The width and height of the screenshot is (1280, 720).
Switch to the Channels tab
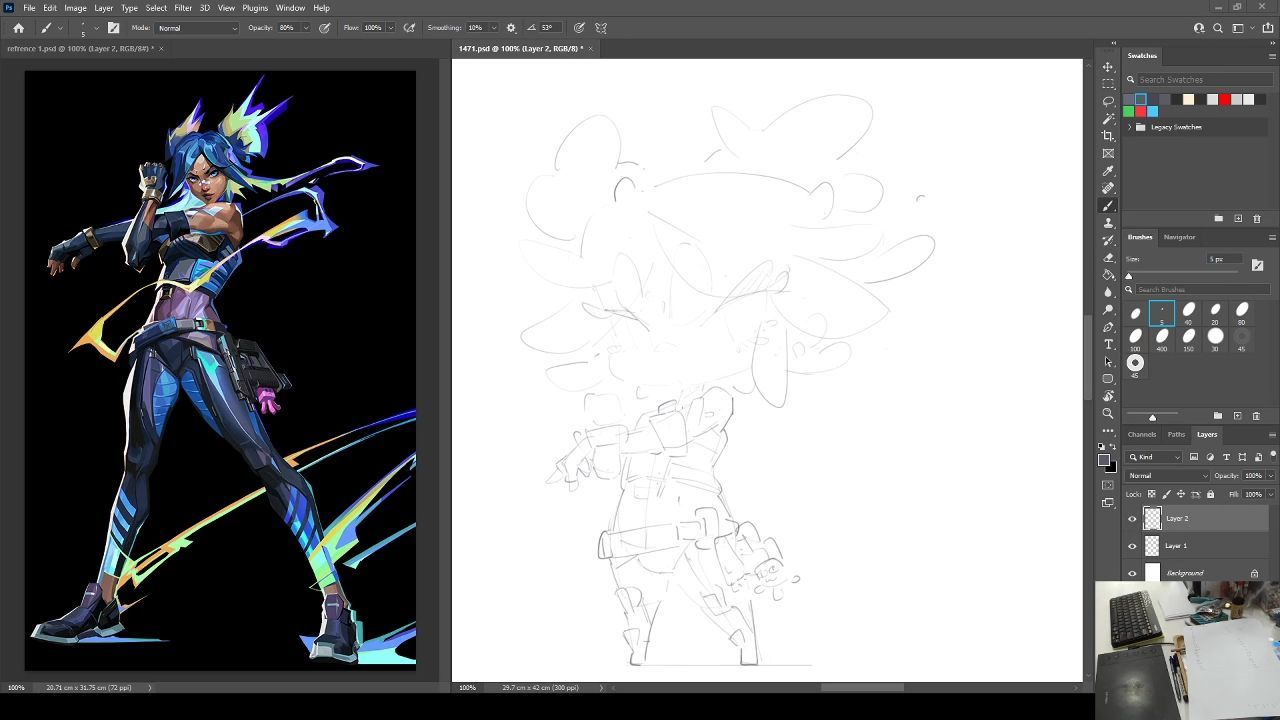pos(1142,434)
